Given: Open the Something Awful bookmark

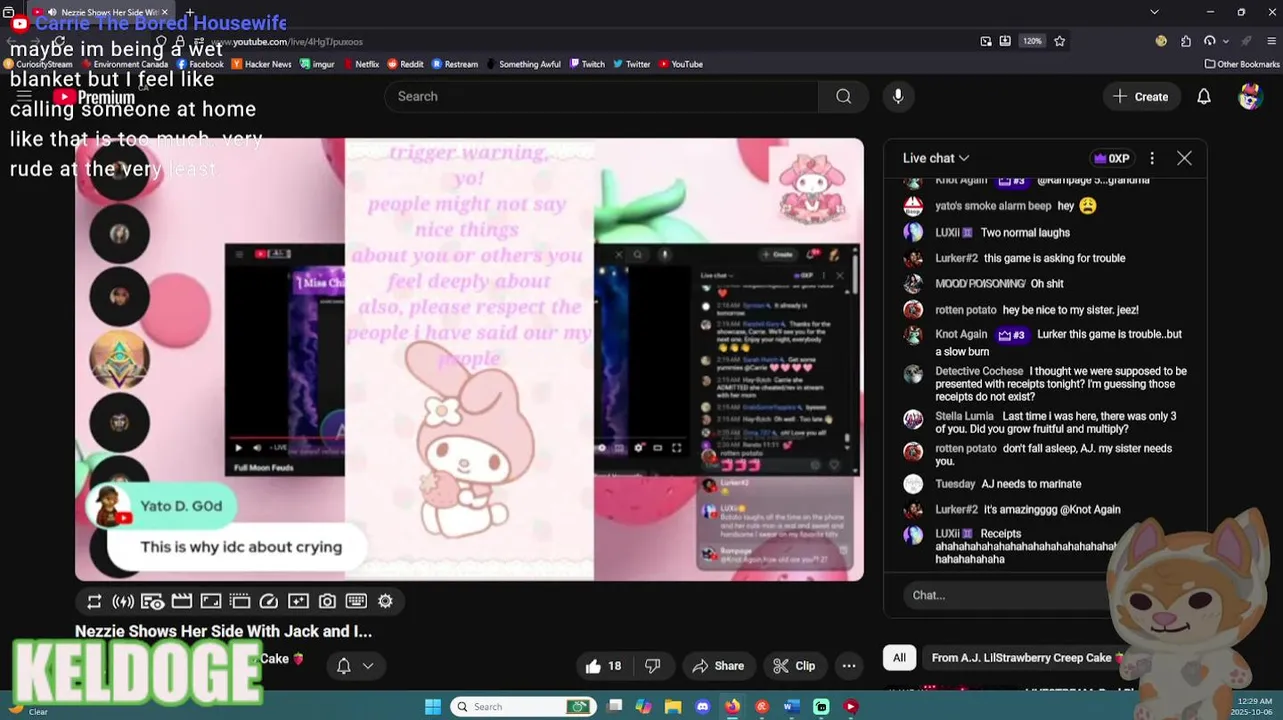Looking at the screenshot, I should tap(523, 64).
